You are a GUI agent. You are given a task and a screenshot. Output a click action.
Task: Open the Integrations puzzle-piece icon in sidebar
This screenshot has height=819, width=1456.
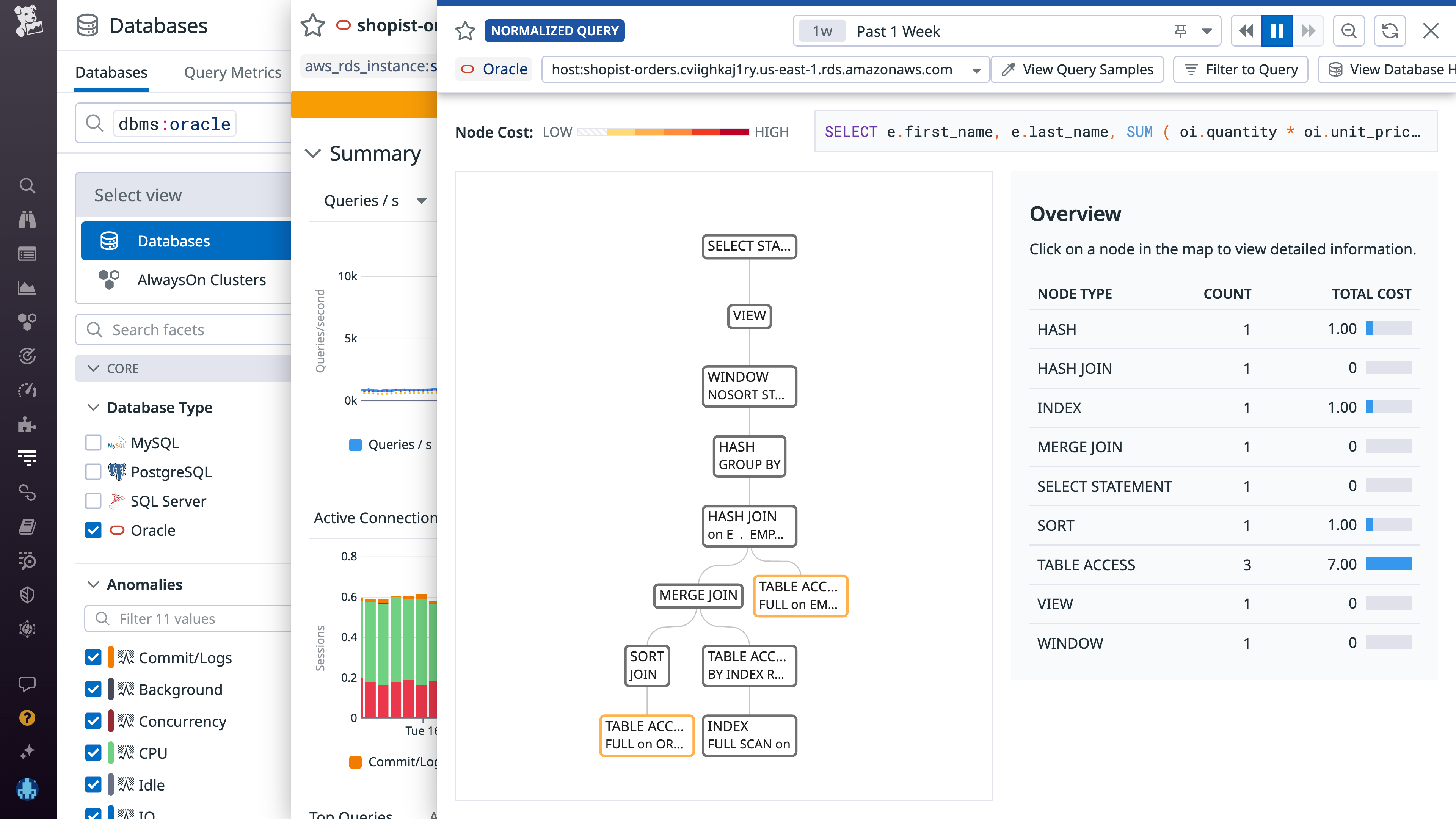pos(27,425)
